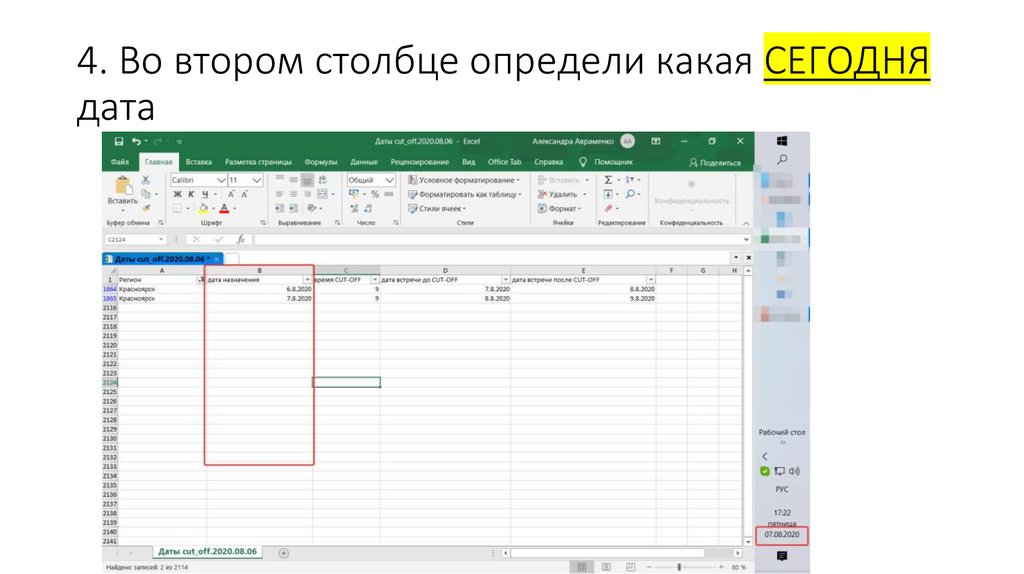Click the text orientation icon
The image size is (1024, 574).
[312, 208]
